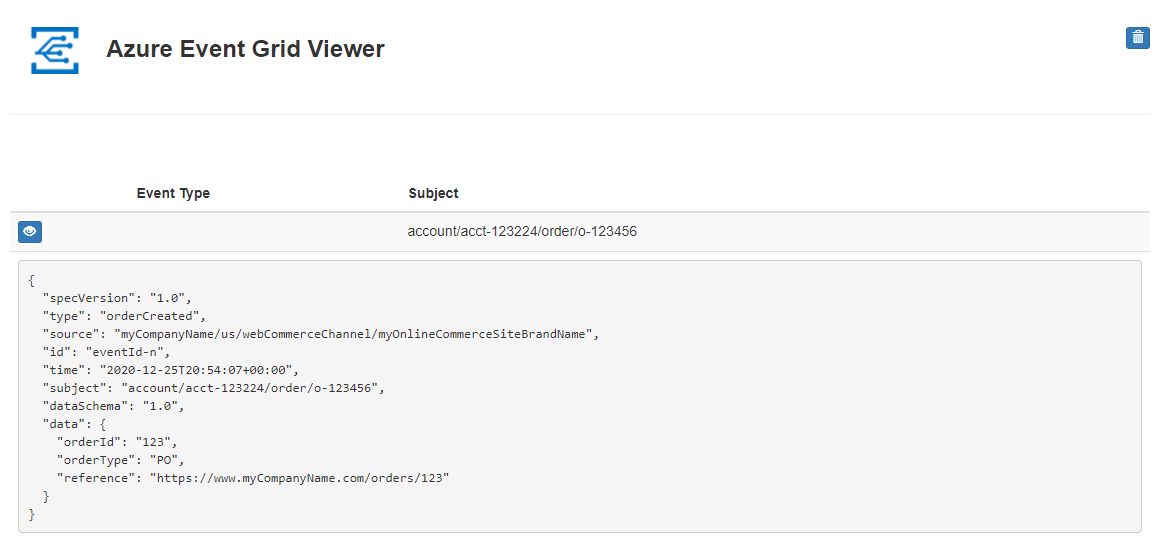The width and height of the screenshot is (1158, 542).
Task: Click the Azure Event Grid logo icon
Action: click(55, 50)
